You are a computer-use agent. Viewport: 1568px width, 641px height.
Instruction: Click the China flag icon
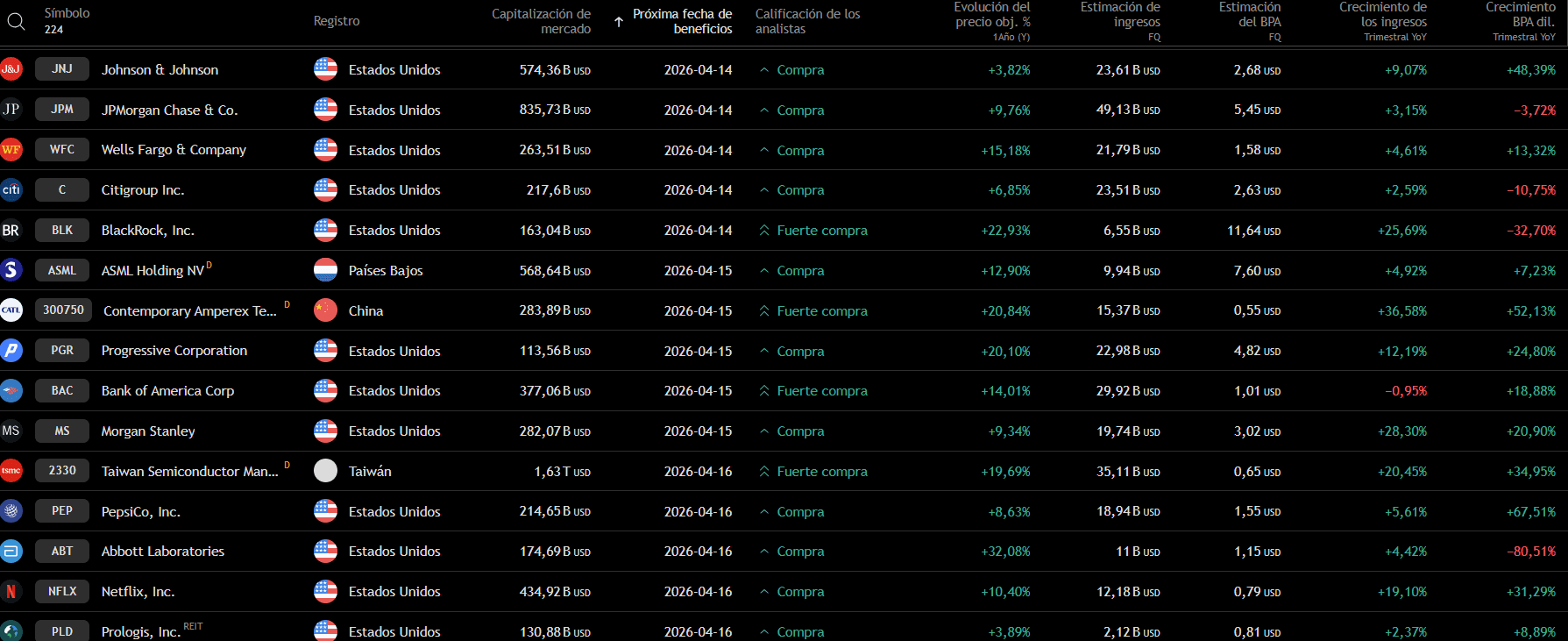pos(325,310)
